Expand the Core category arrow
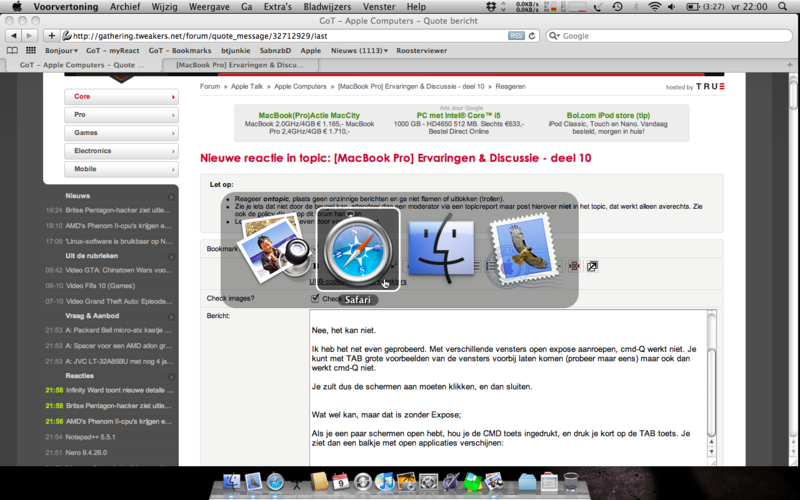The image size is (800, 500). [x=173, y=97]
